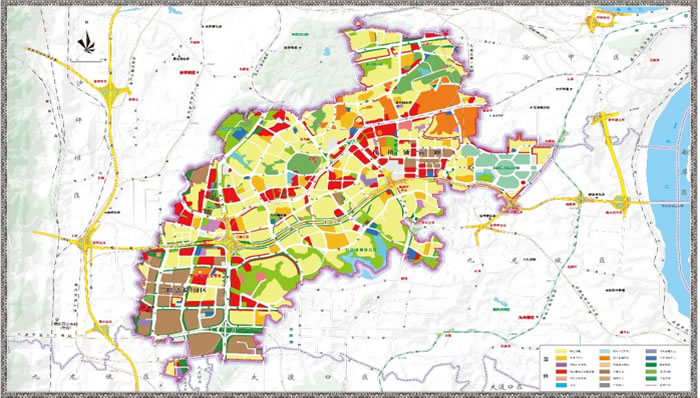
Task: Click the small isolated planned area at bottom
Action: 177,369
